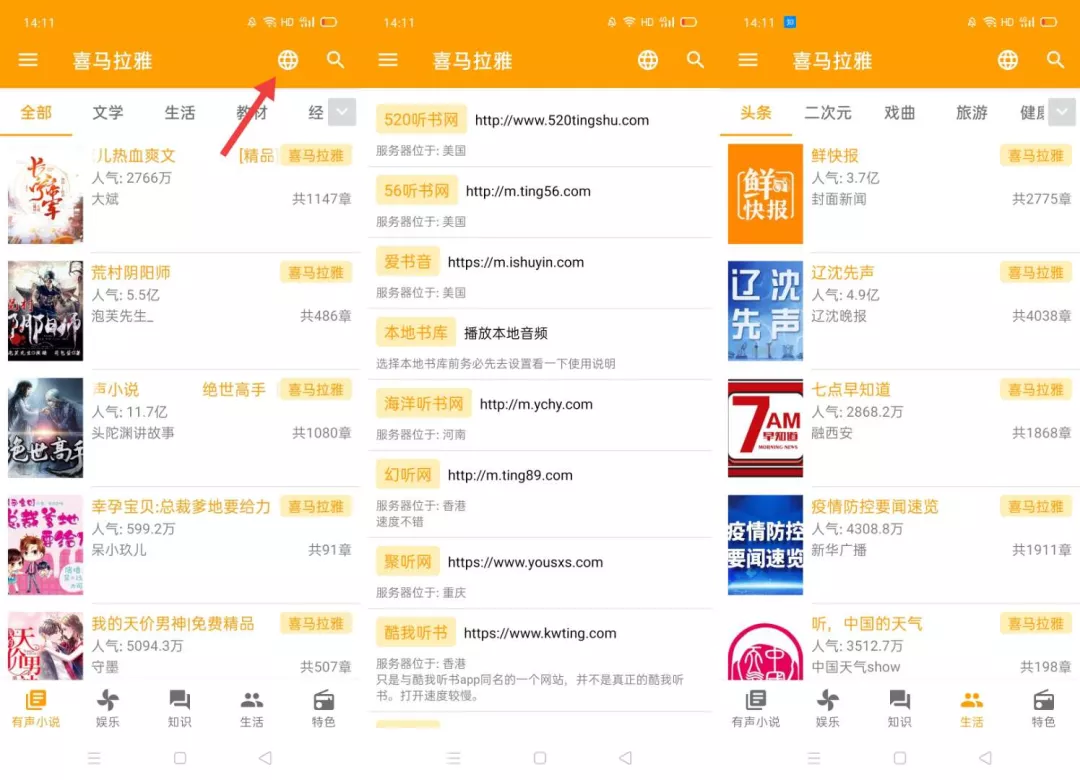This screenshot has width=1080, height=780.
Task: Tap 播放本地音频 text
Action: click(506, 333)
